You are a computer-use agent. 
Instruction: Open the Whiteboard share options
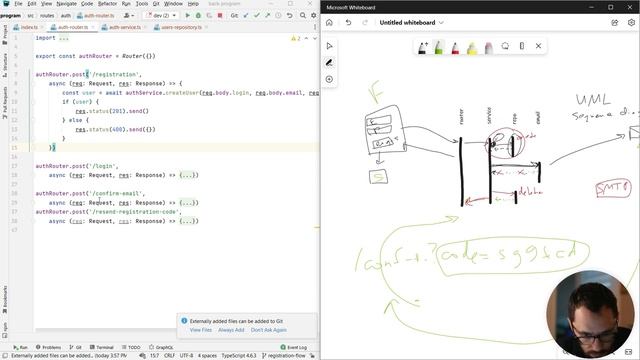click(615, 22)
